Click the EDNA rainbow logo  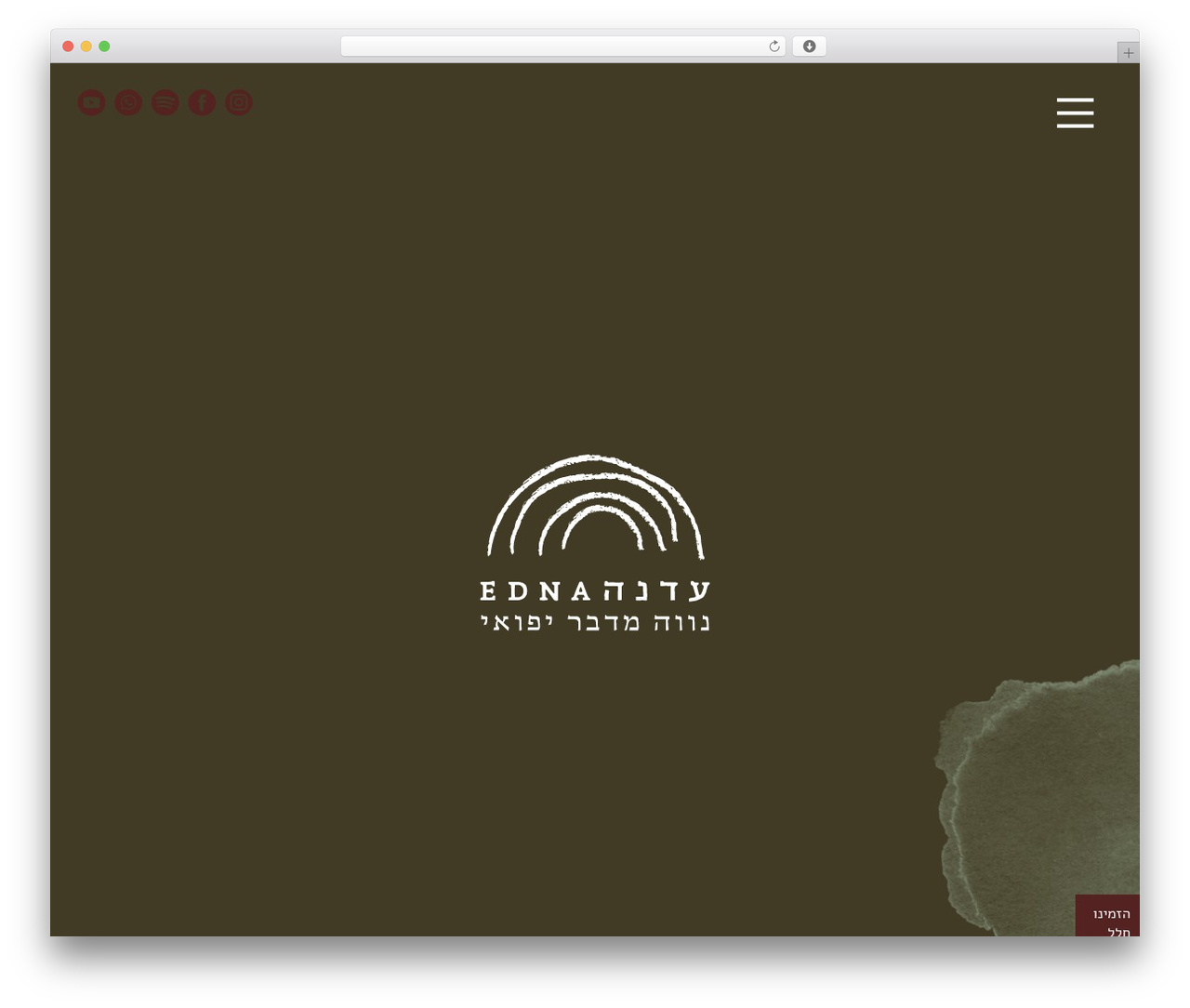coord(595,544)
